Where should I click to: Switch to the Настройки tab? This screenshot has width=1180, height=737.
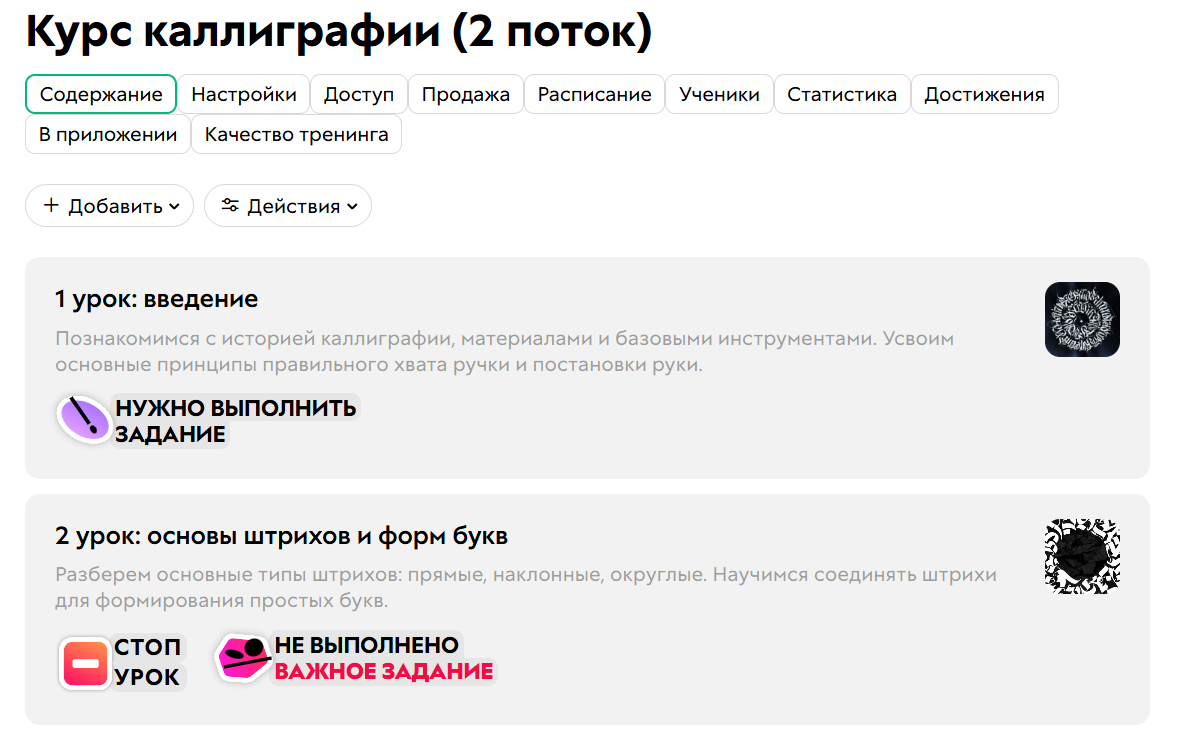pyautogui.click(x=243, y=94)
